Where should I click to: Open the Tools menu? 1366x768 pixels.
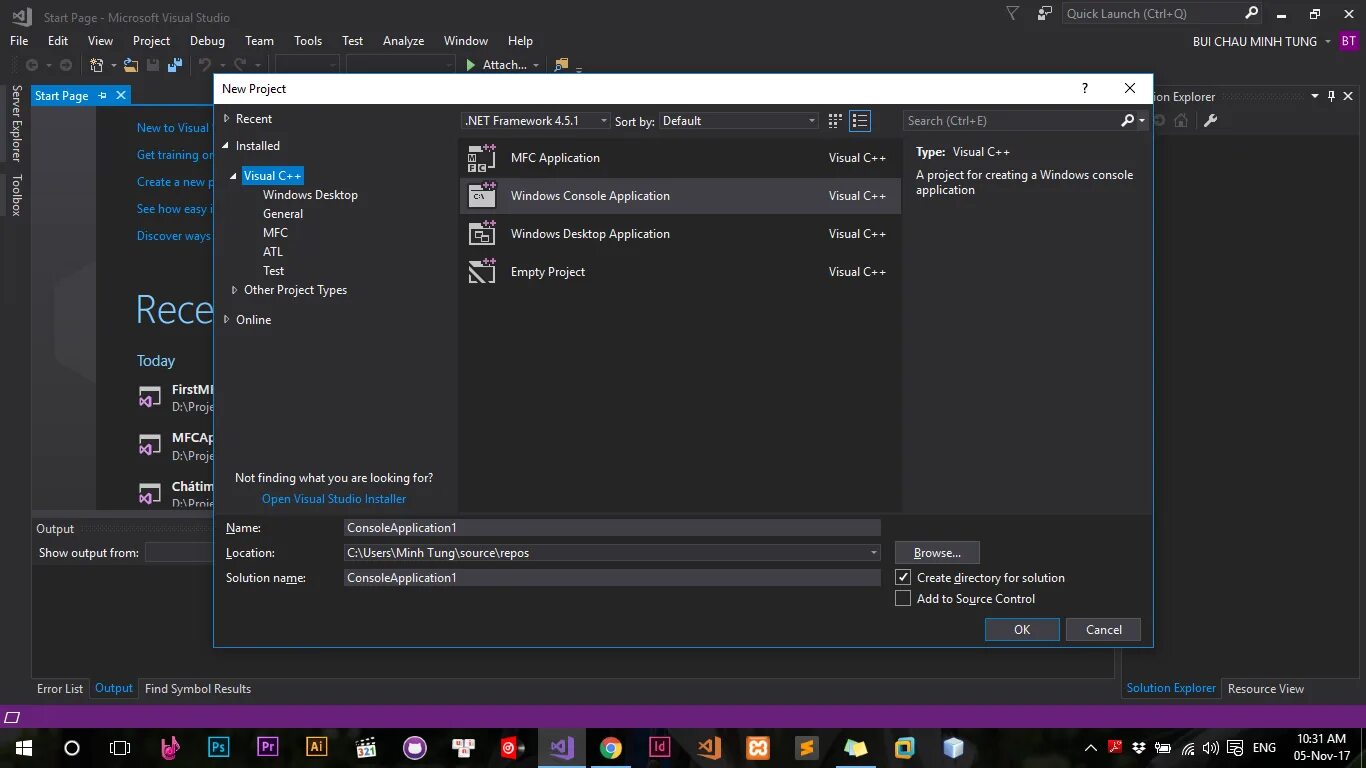308,41
